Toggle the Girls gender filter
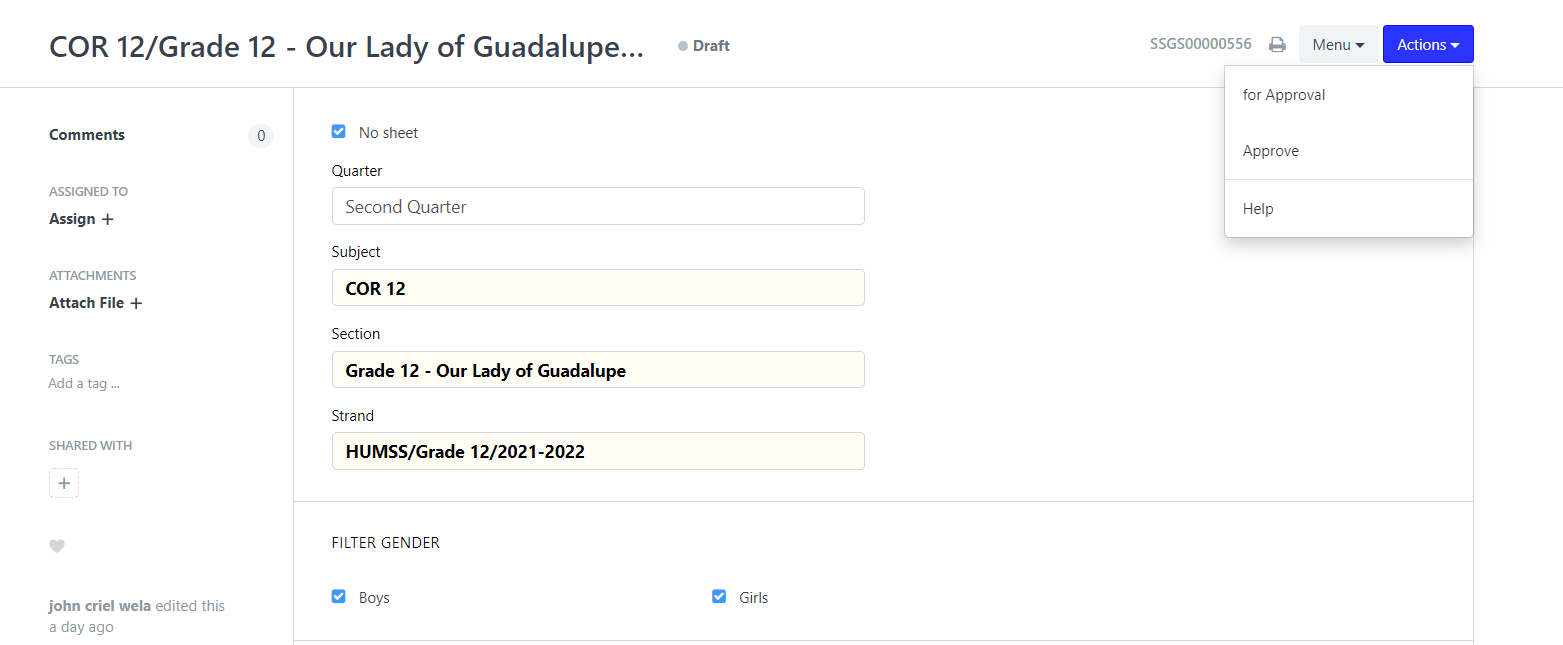This screenshot has height=645, width=1563. click(x=719, y=597)
